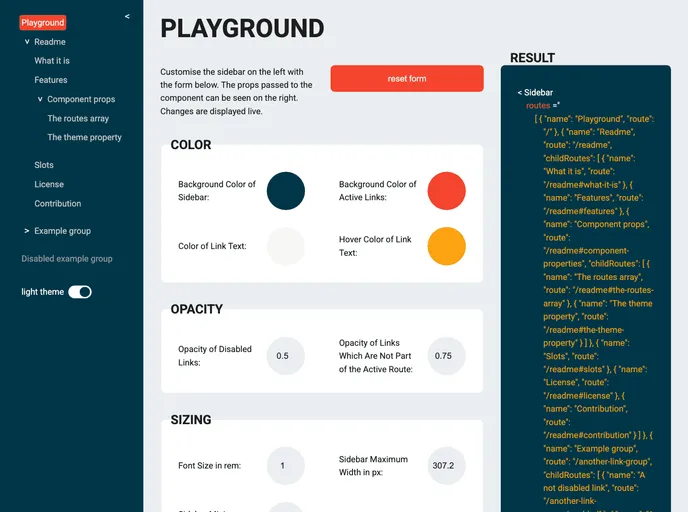Edit the disabled links opacity value 0.5
688x512 pixels.
coord(286,356)
